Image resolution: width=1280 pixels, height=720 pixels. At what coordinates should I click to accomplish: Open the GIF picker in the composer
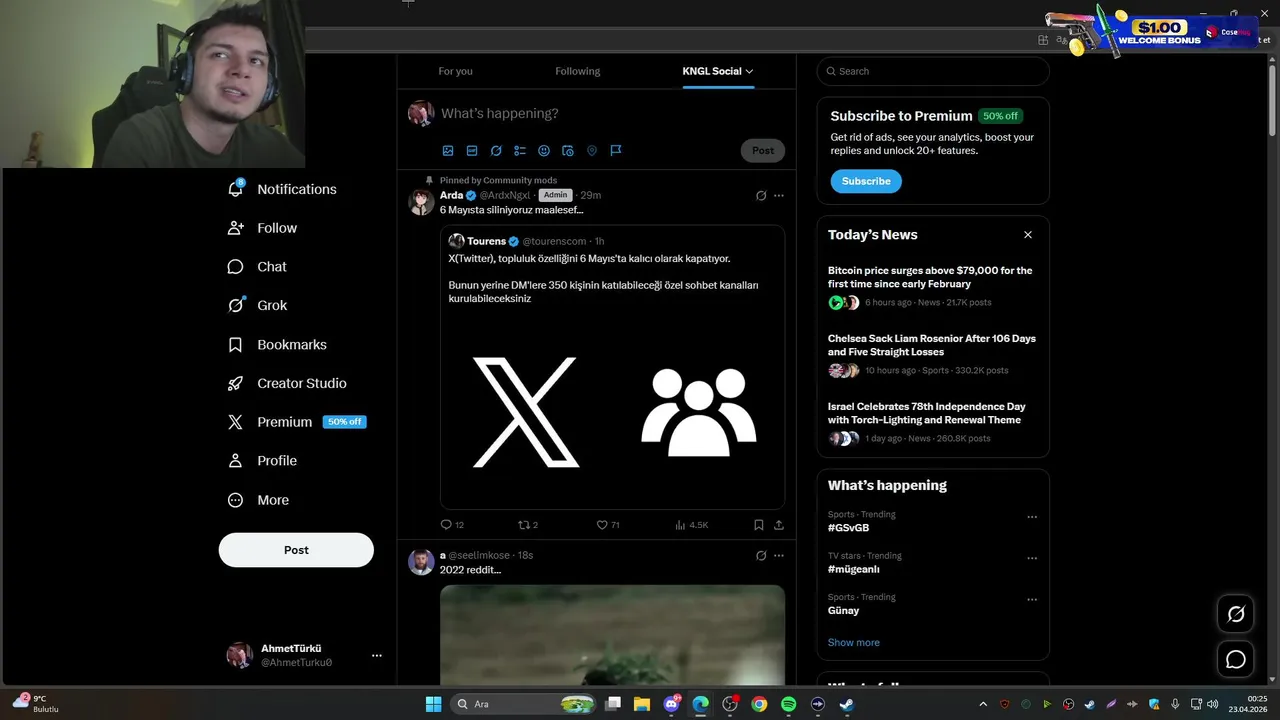coord(472,150)
